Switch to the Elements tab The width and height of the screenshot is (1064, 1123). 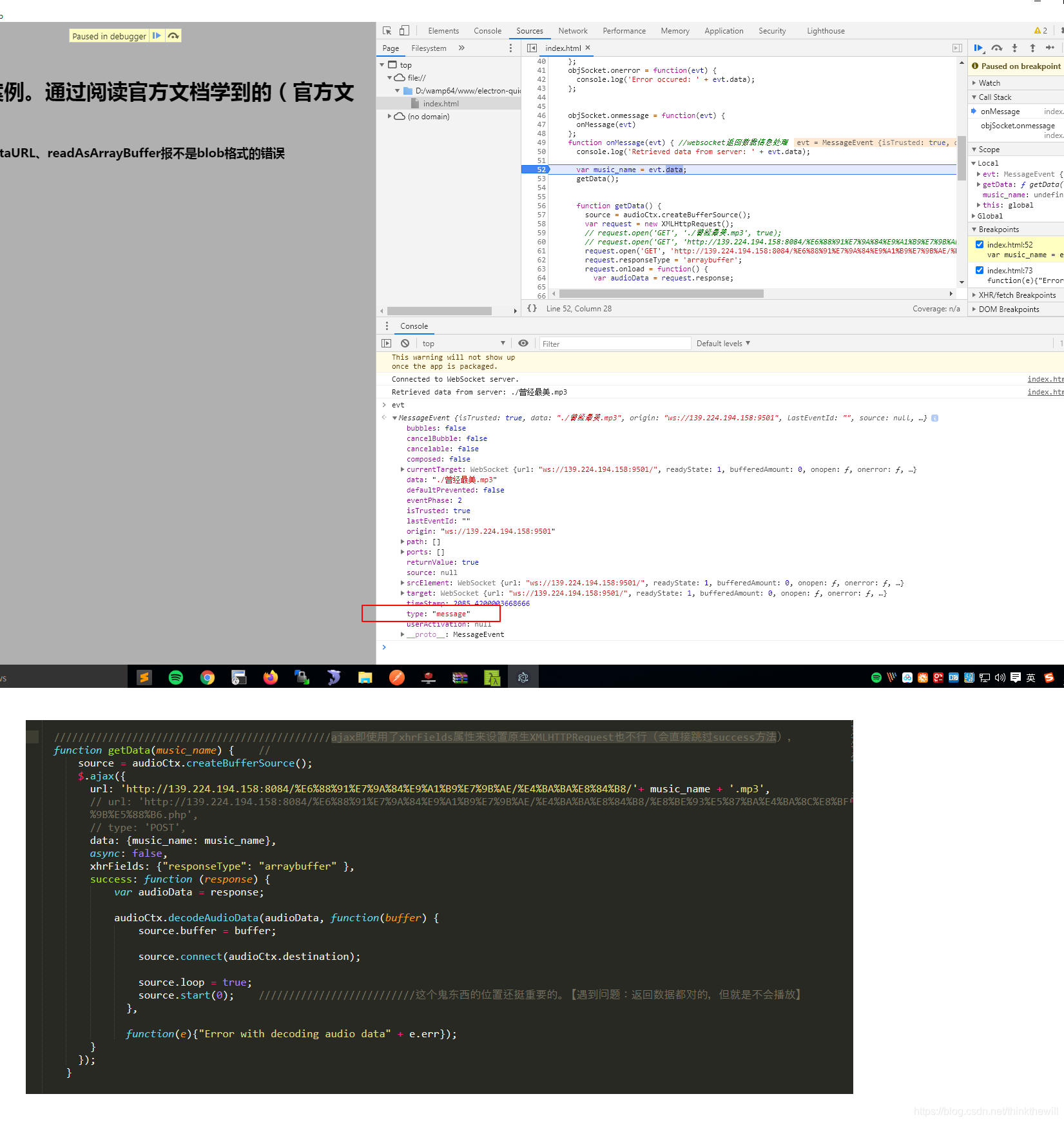pyautogui.click(x=443, y=30)
